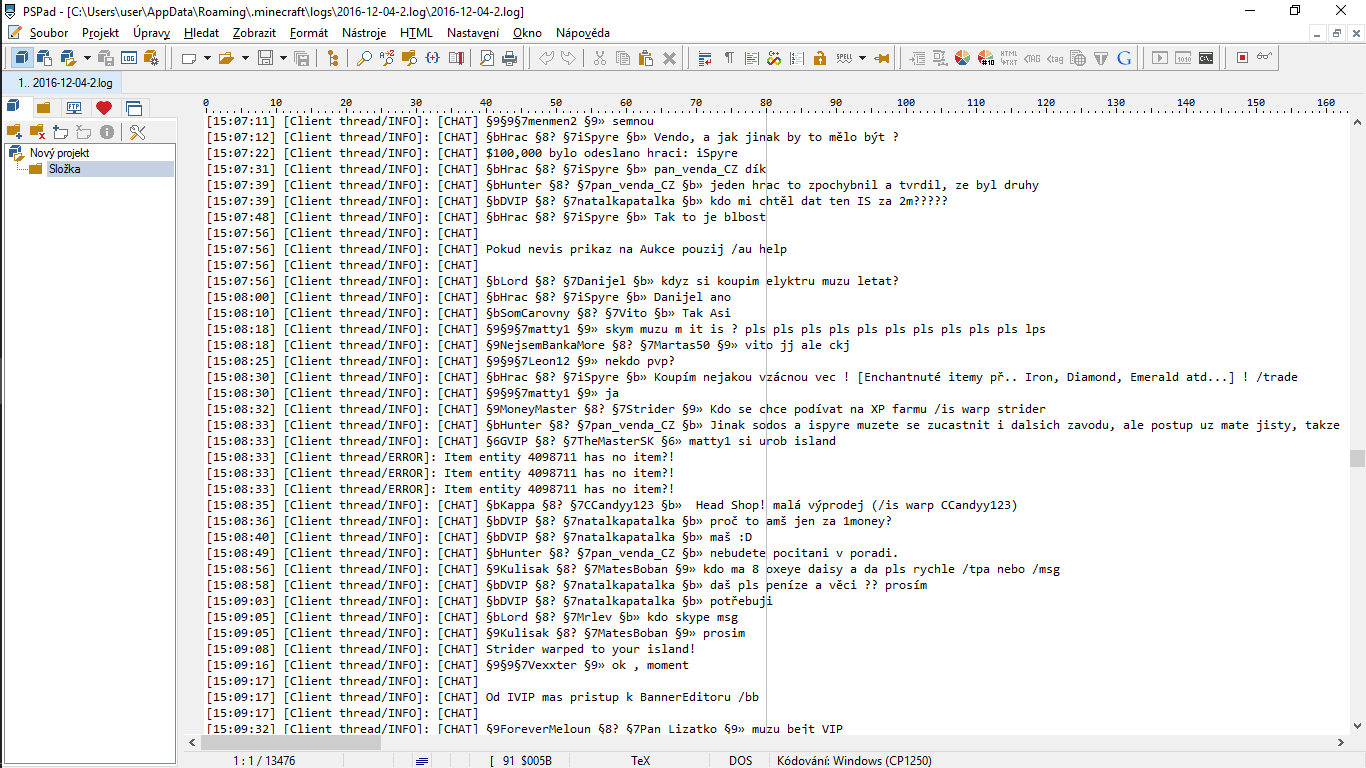Open the recent files dropdown next to Open
Image resolution: width=1366 pixels, height=768 pixels.
245,58
